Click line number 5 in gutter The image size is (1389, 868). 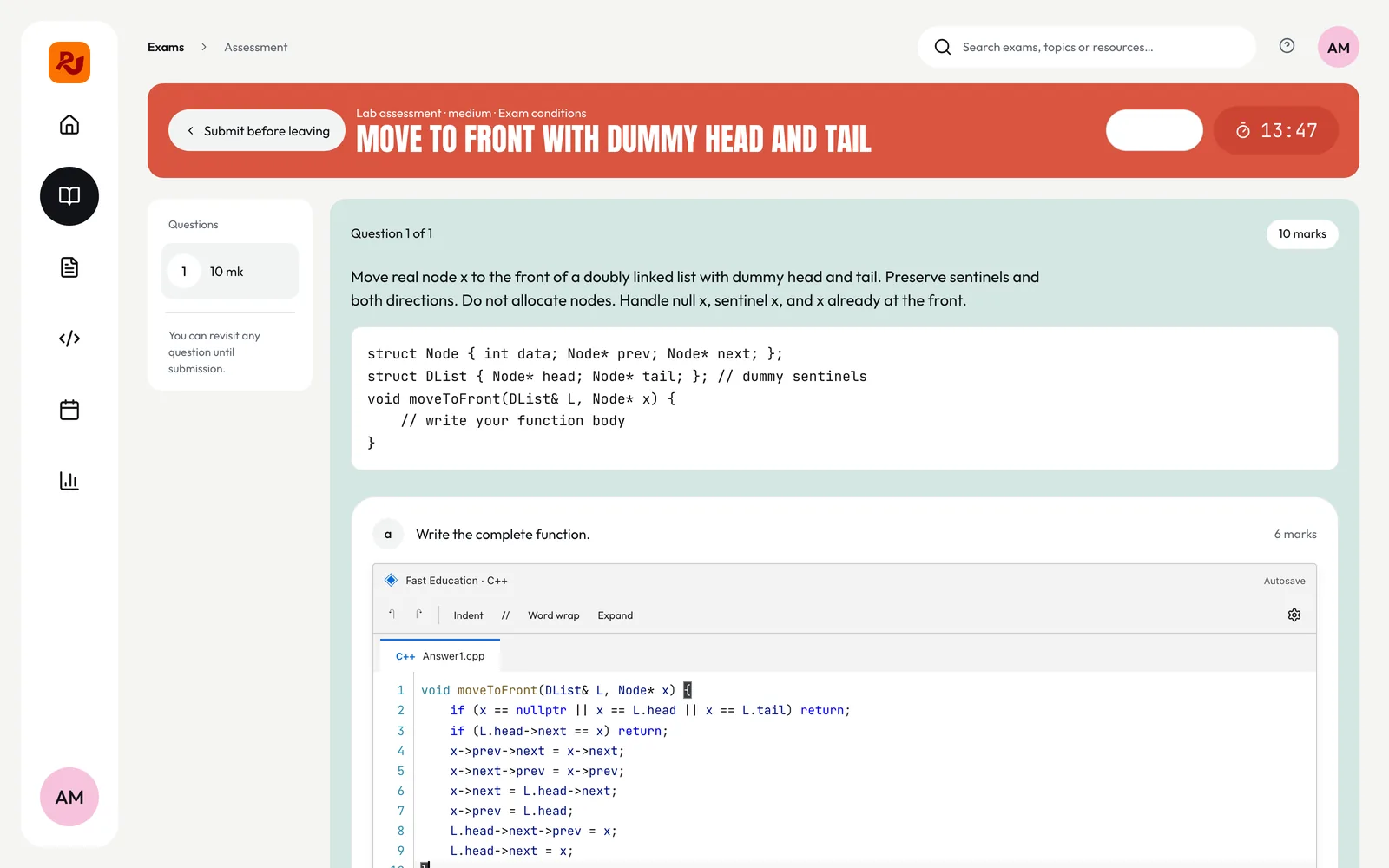click(x=401, y=771)
